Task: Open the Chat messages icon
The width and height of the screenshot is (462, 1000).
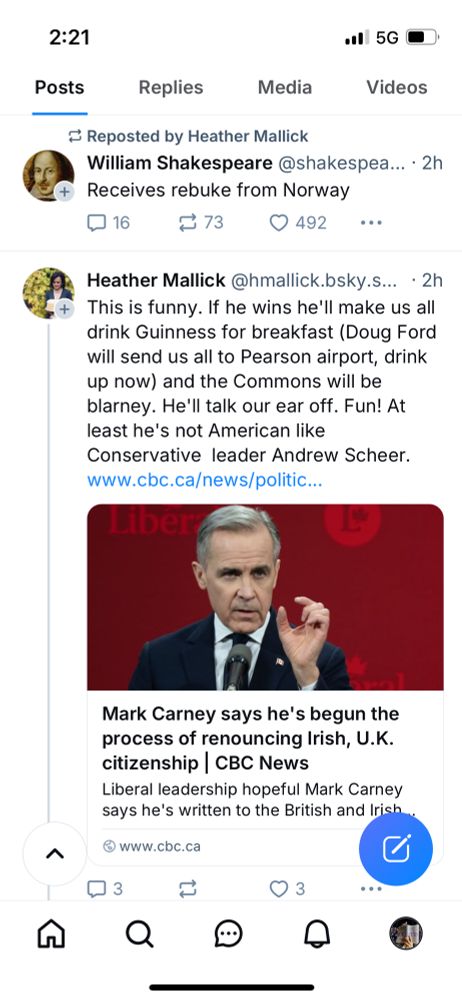Action: pos(228,934)
